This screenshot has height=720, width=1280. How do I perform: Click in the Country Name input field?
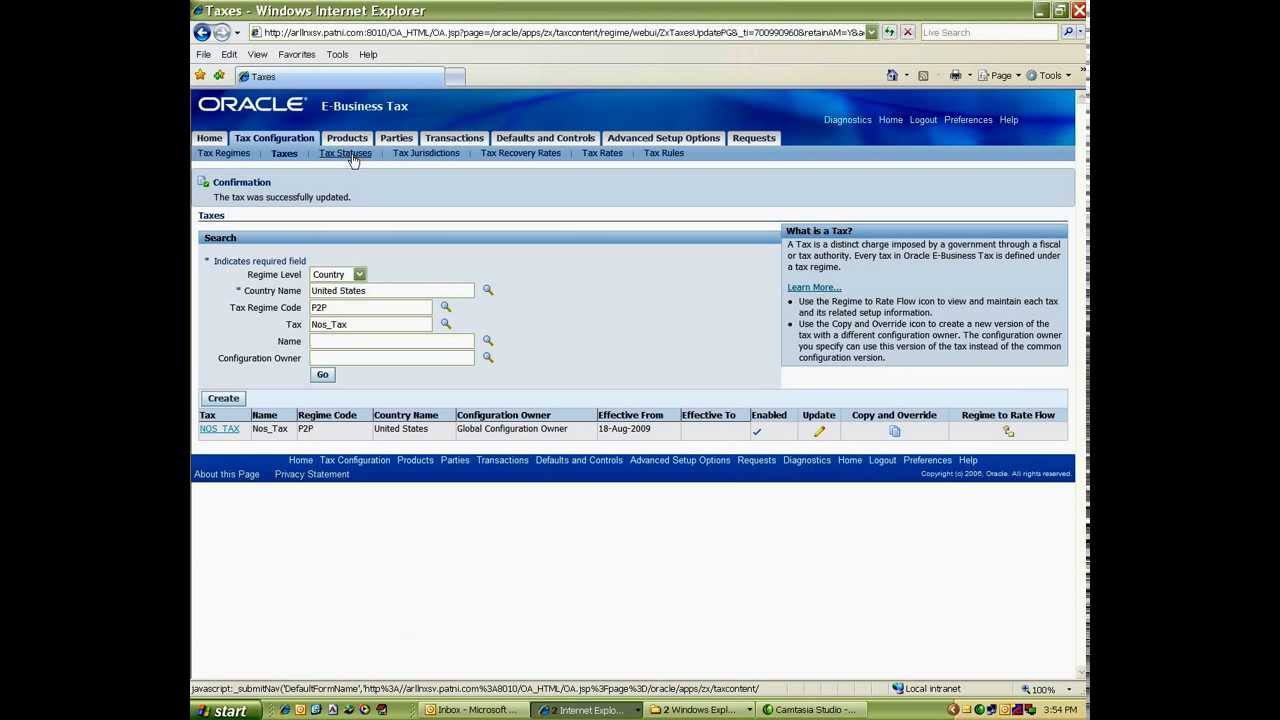coord(392,290)
